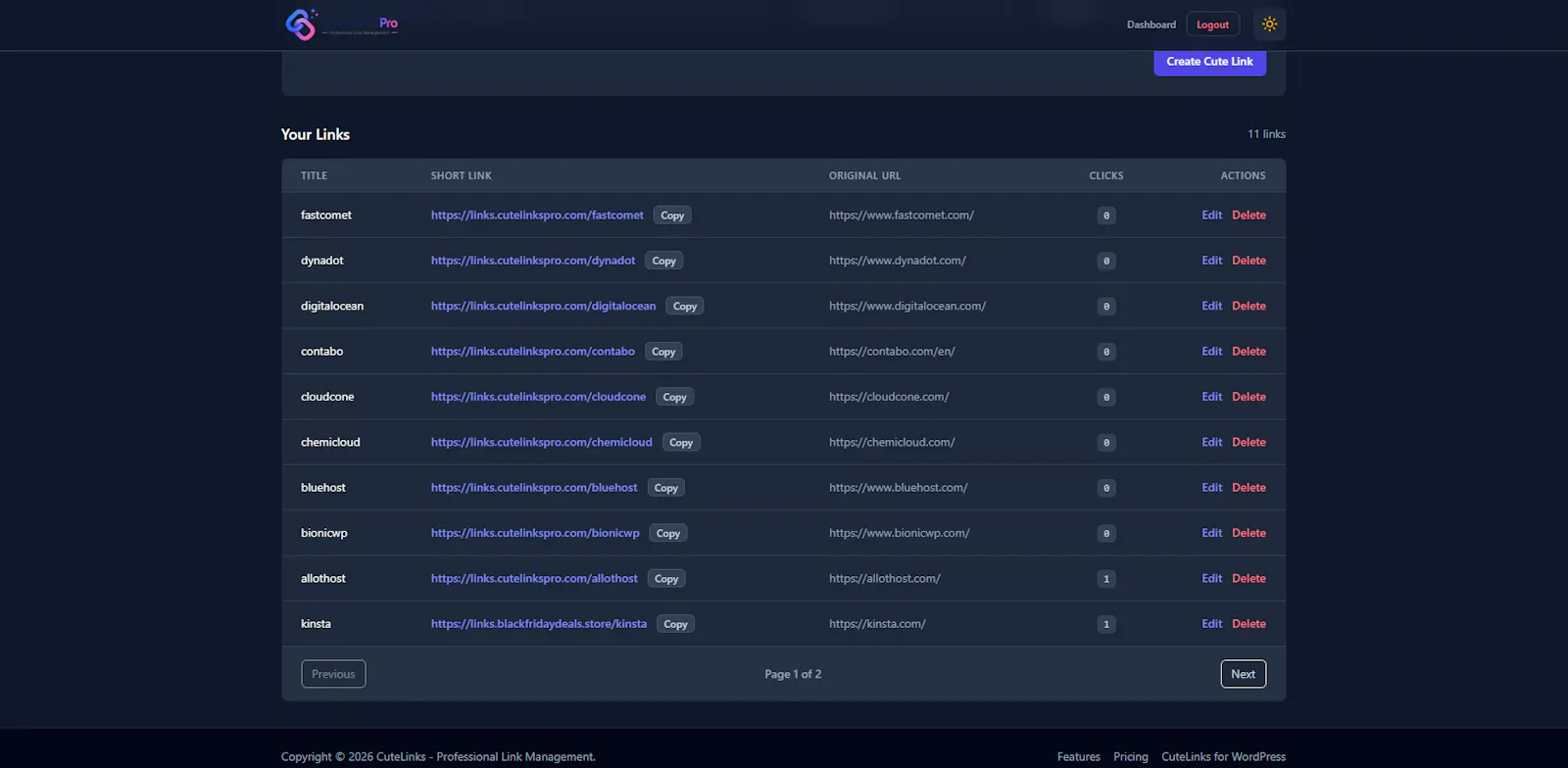Click the click count badge for allothost
The width and height of the screenshot is (1568, 768).
pyautogui.click(x=1106, y=579)
